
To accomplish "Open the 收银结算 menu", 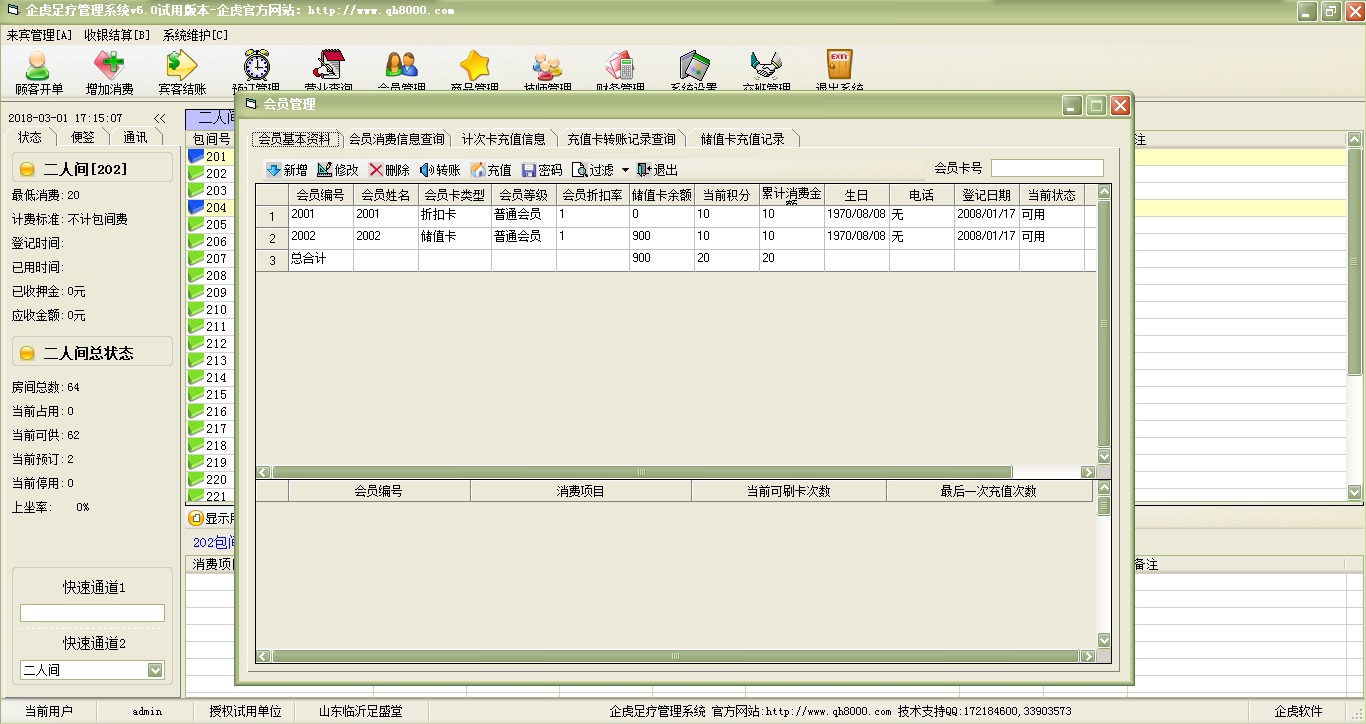I will pyautogui.click(x=117, y=35).
